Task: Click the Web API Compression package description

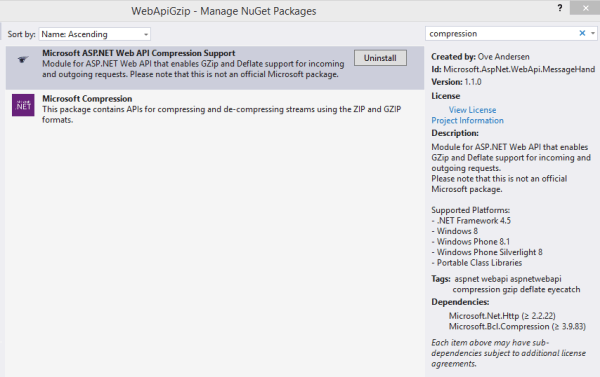Action: coord(193,69)
